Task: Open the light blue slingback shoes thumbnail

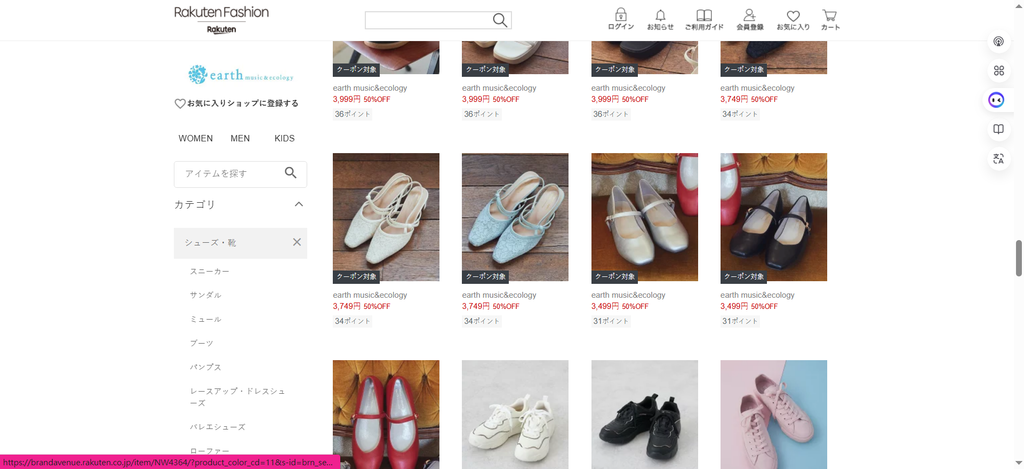Action: pos(515,217)
